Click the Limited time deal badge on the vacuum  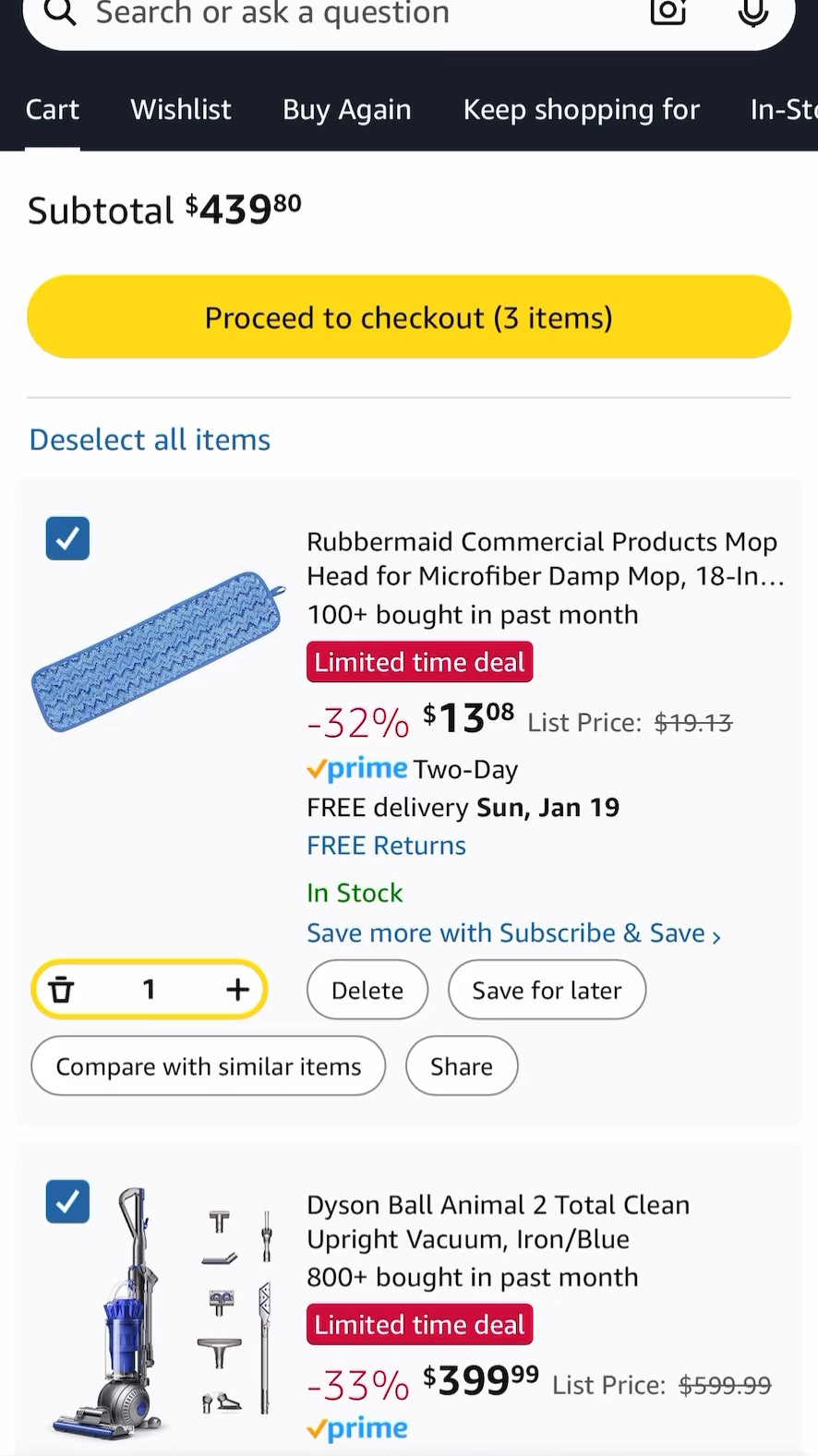click(419, 1324)
